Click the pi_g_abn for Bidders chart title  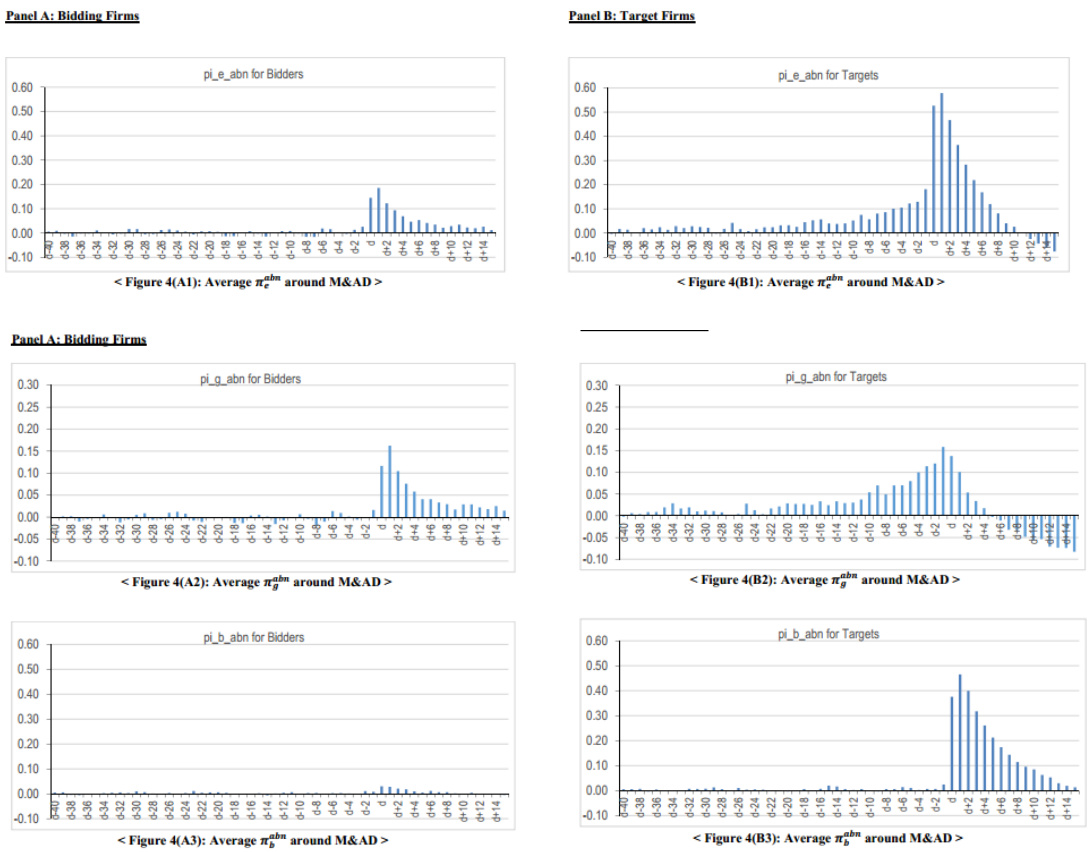251,379
